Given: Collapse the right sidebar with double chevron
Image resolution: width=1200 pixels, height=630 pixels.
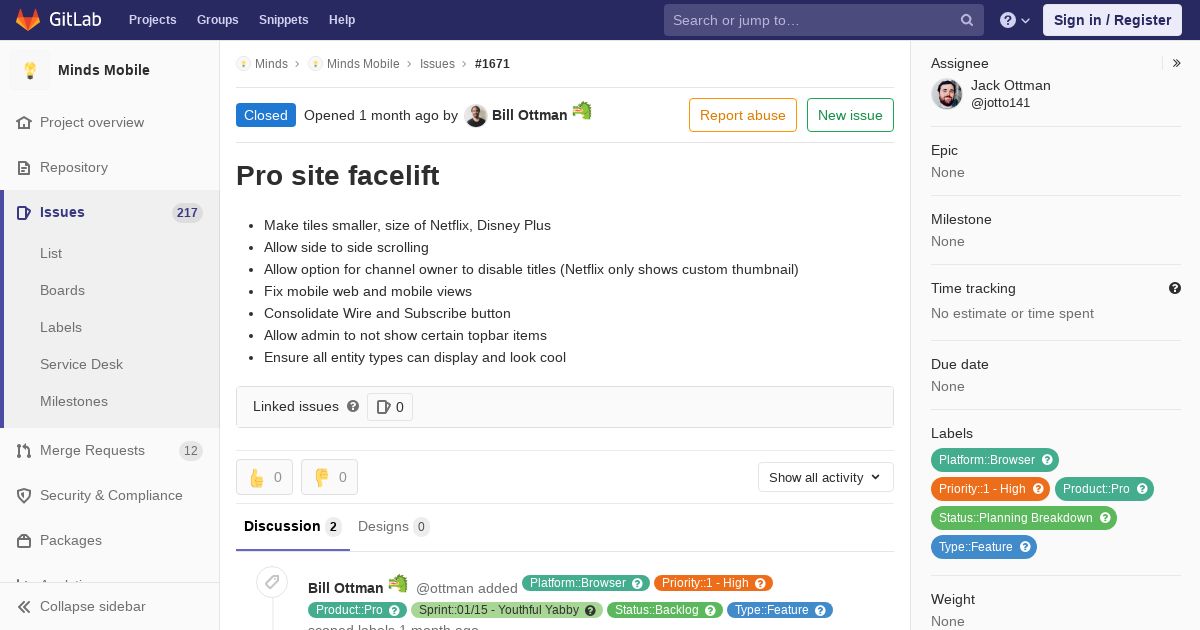Looking at the screenshot, I should [1177, 63].
